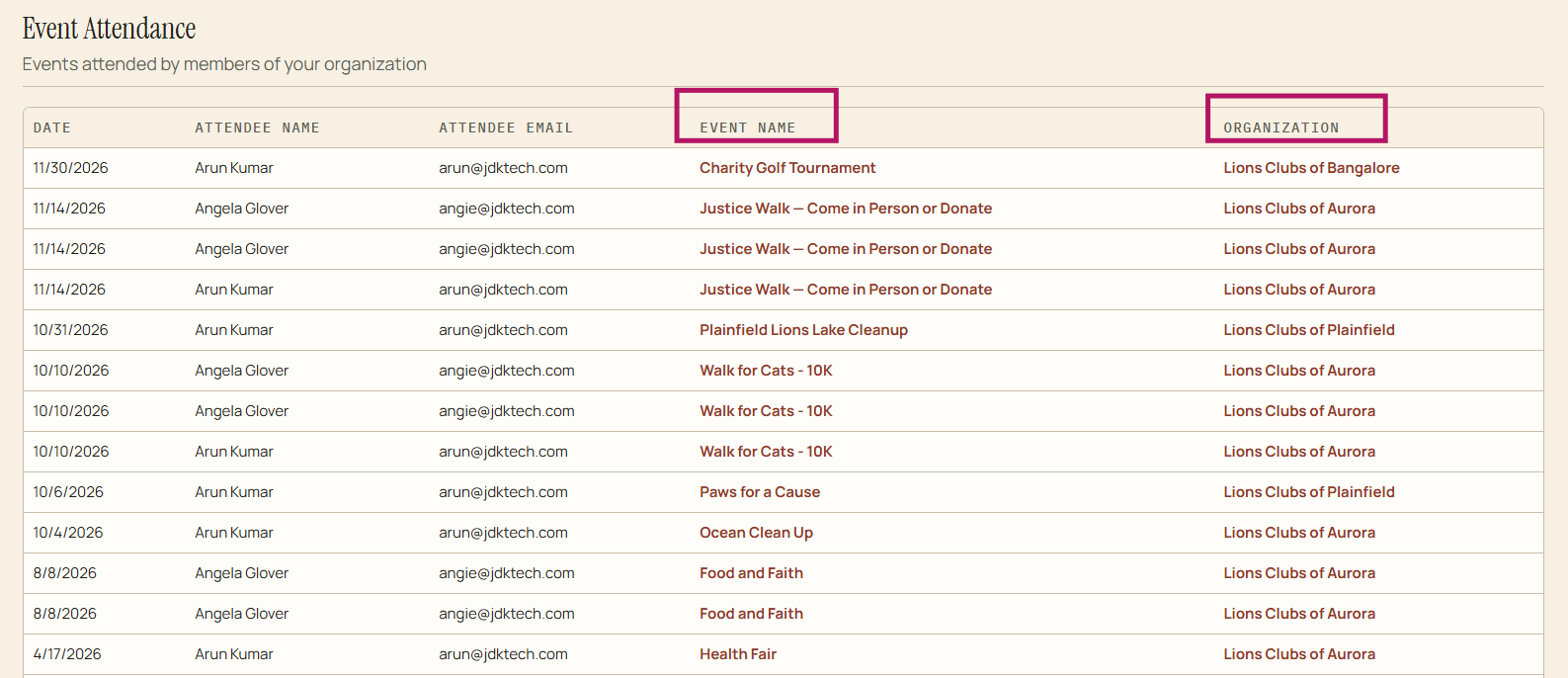
Task: Click the ATTENDEE EMAIL column header
Action: (x=506, y=127)
